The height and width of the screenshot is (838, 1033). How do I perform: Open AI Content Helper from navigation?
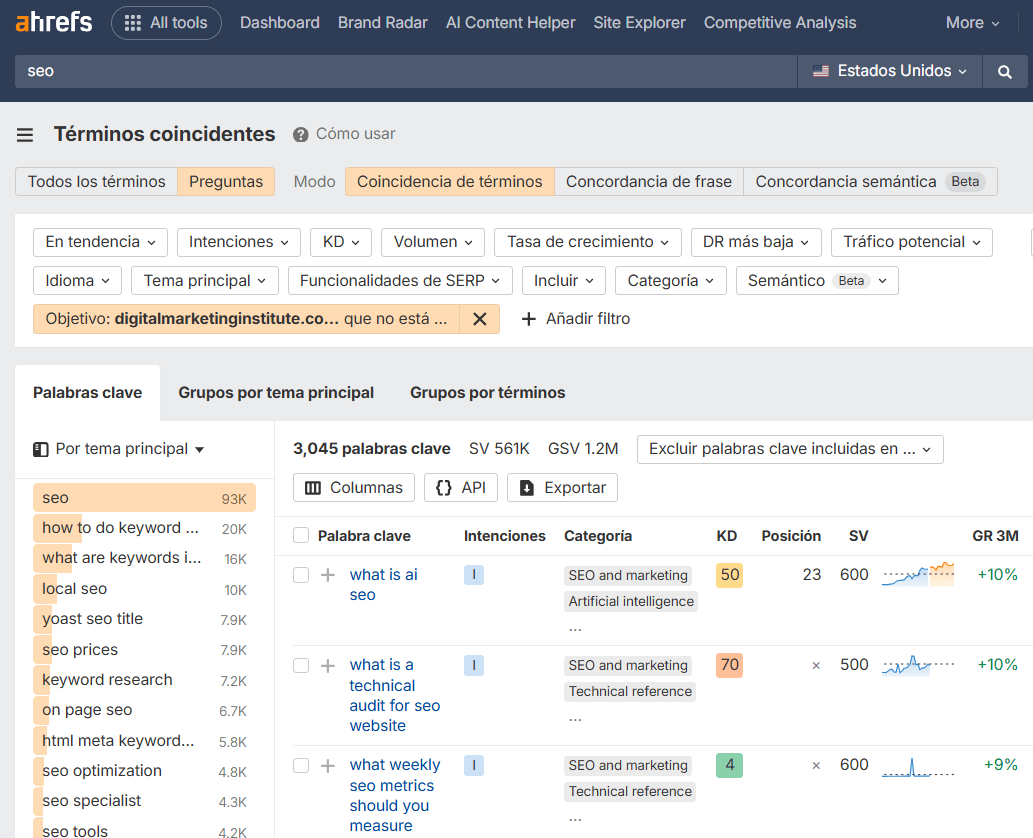[511, 23]
